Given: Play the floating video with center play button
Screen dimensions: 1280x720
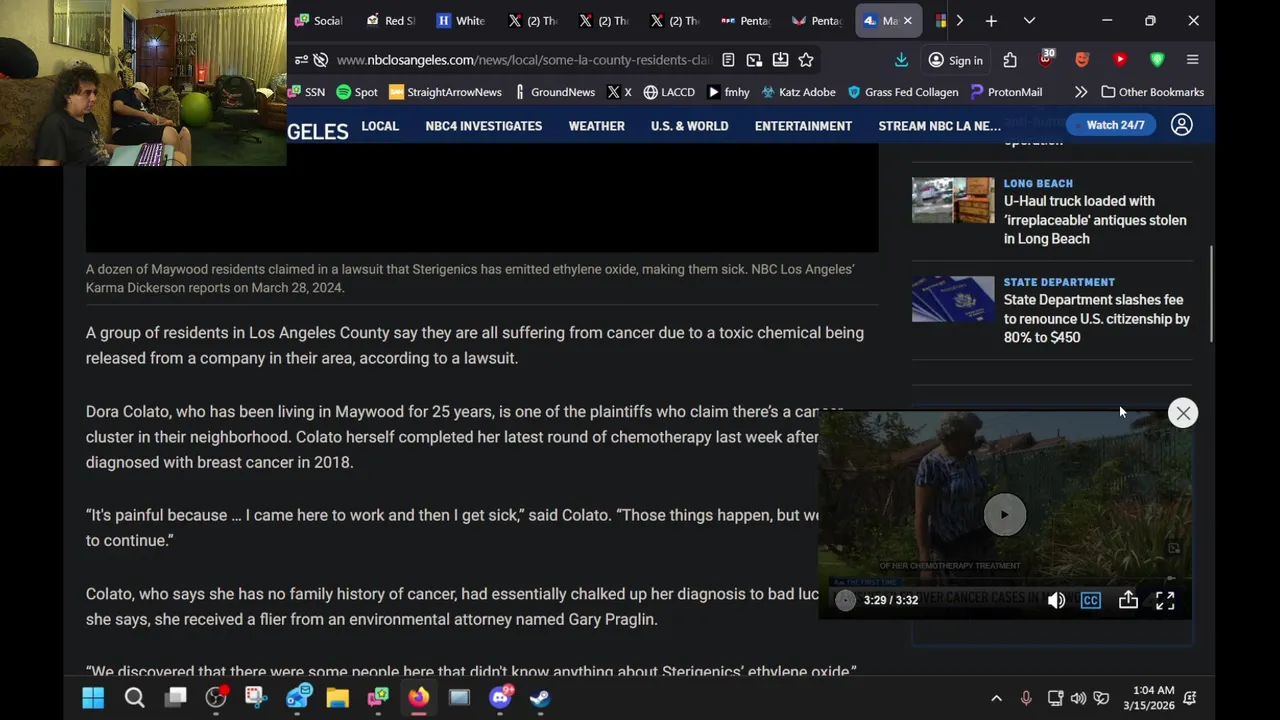Looking at the screenshot, I should [x=1005, y=515].
